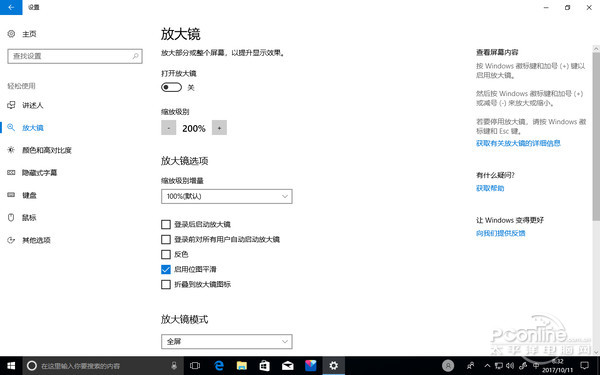Click the vertical scrollbar thumb on right

pyautogui.click(x=596, y=137)
